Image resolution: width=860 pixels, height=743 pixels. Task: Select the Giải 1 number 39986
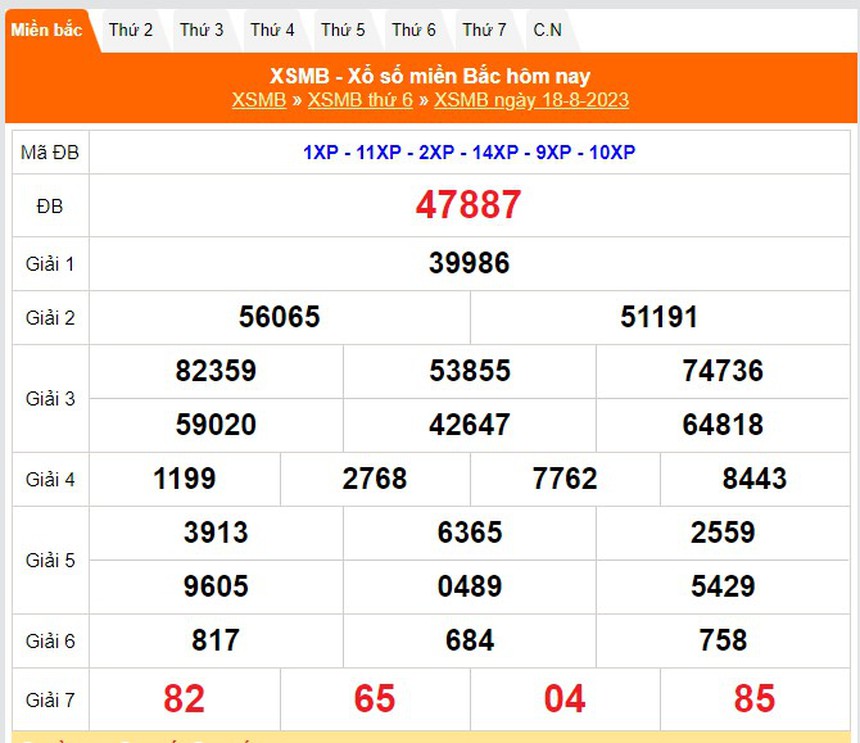pos(470,263)
